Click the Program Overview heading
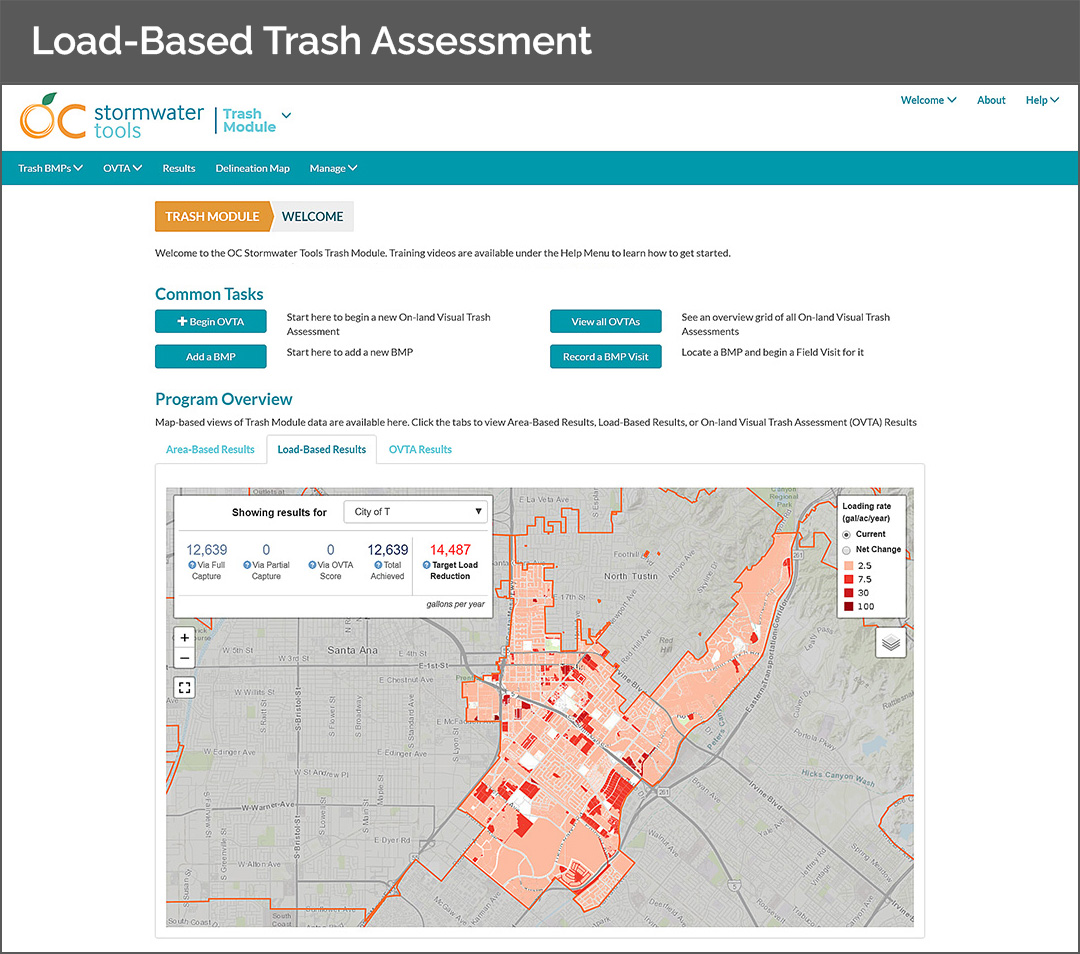Viewport: 1080px width, 954px height. coord(224,400)
